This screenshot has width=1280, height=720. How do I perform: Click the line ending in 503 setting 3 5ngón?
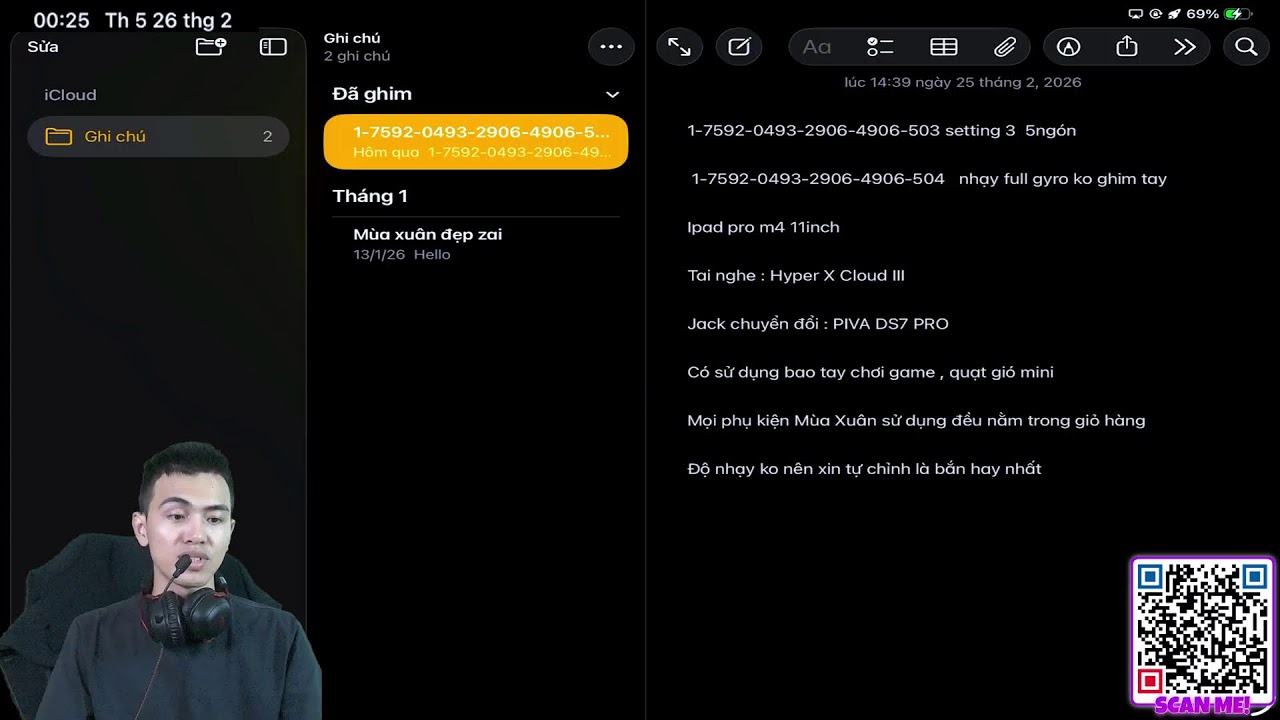[882, 131]
